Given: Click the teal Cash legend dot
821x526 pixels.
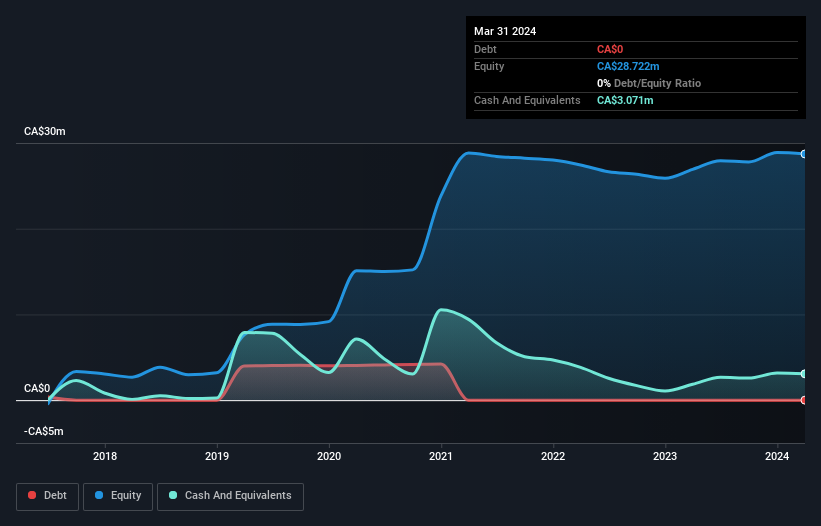Looking at the screenshot, I should (173, 495).
